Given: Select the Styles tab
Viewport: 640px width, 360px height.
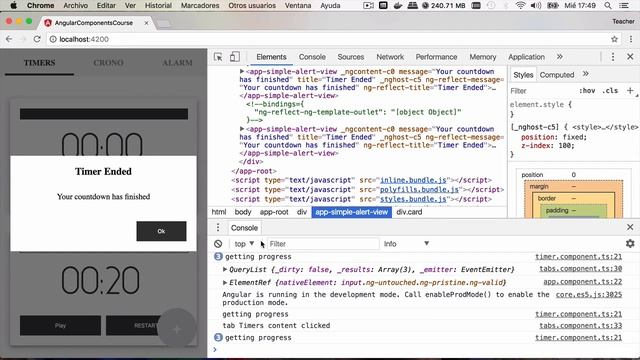Looking at the screenshot, I should coord(523,75).
